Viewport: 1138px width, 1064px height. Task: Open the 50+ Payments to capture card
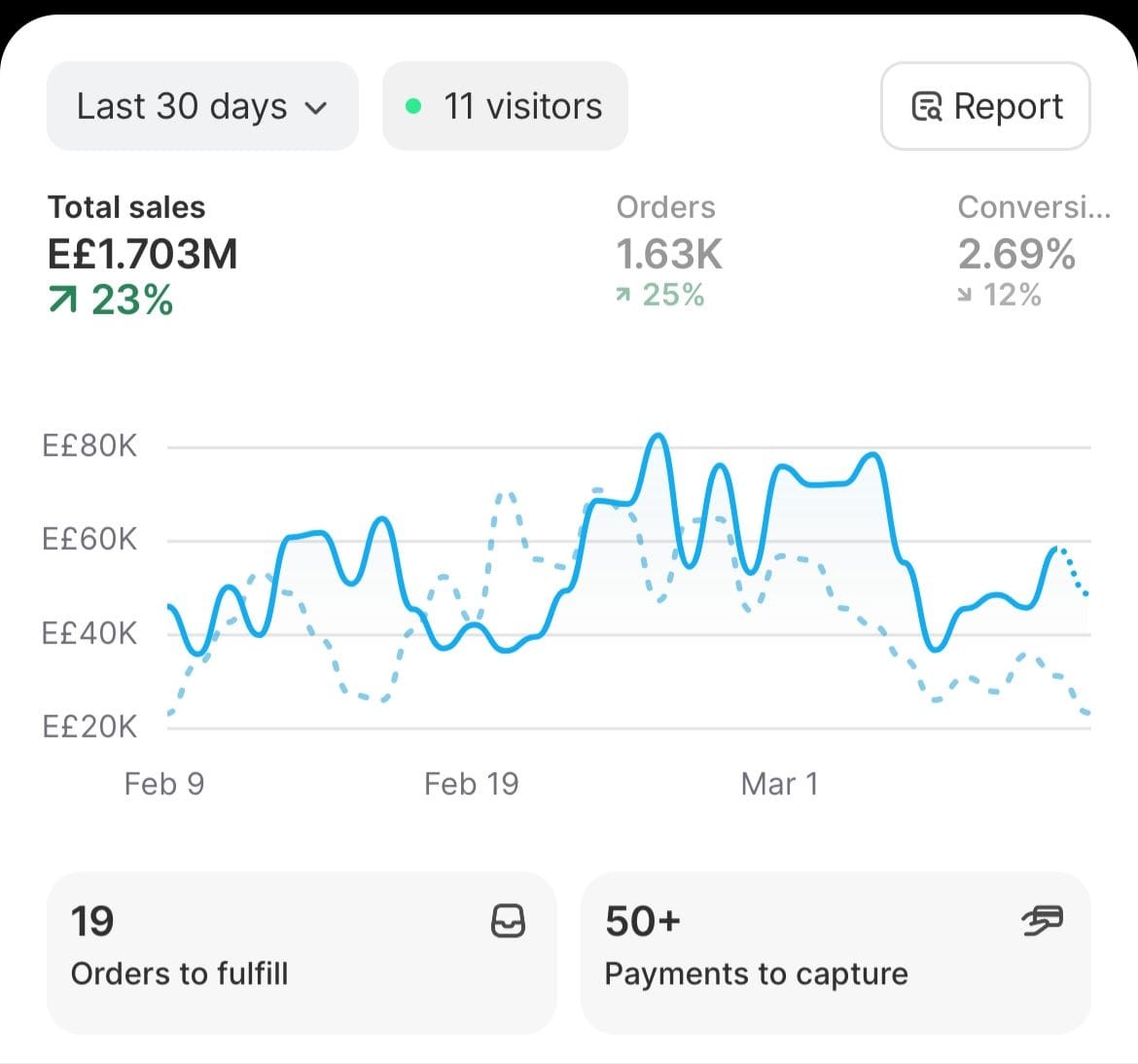835,952
